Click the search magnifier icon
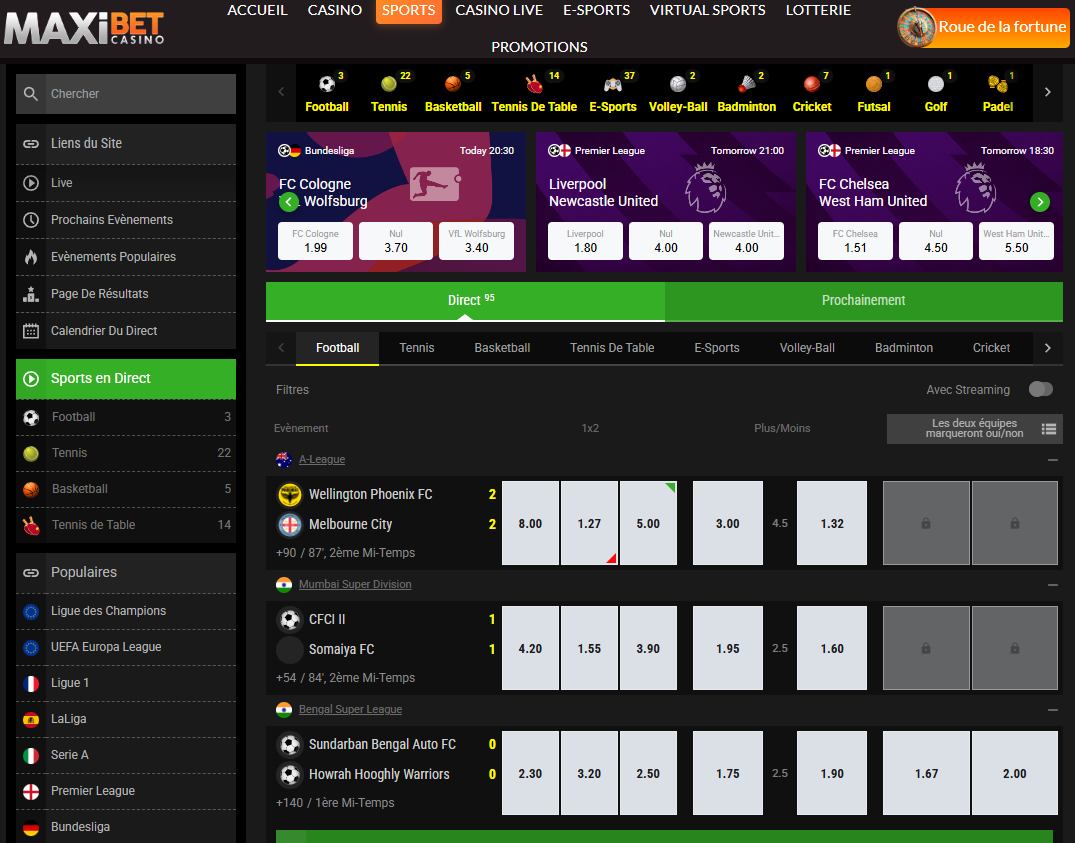 pos(31,94)
